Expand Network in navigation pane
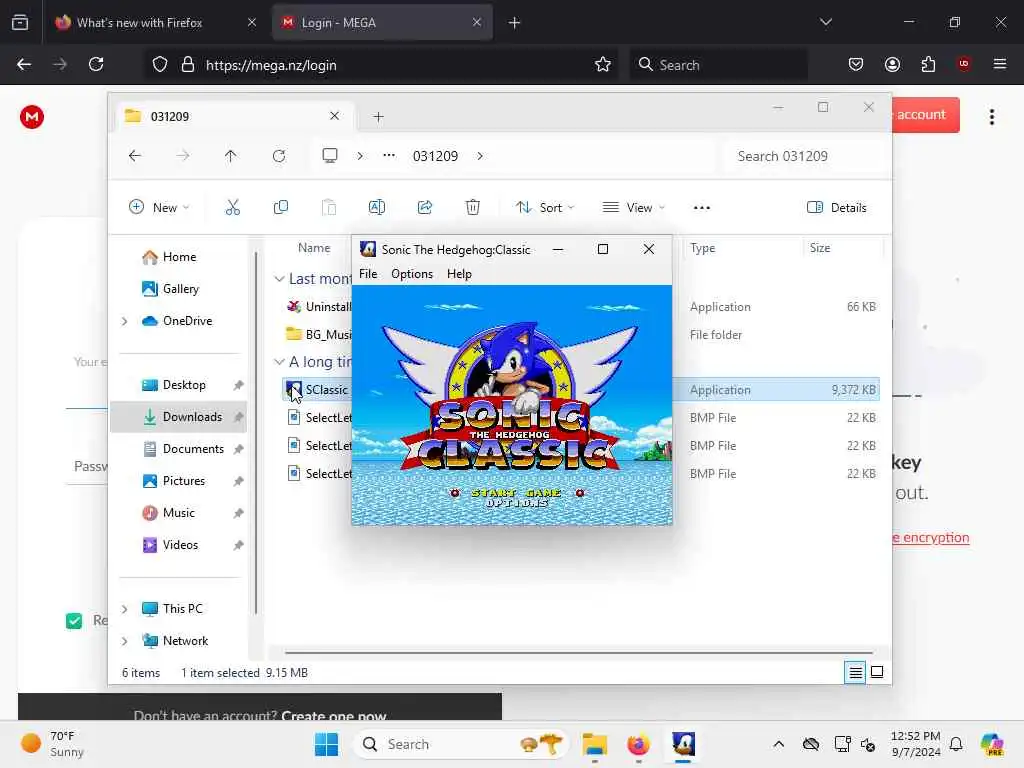The image size is (1024, 768). coord(124,641)
